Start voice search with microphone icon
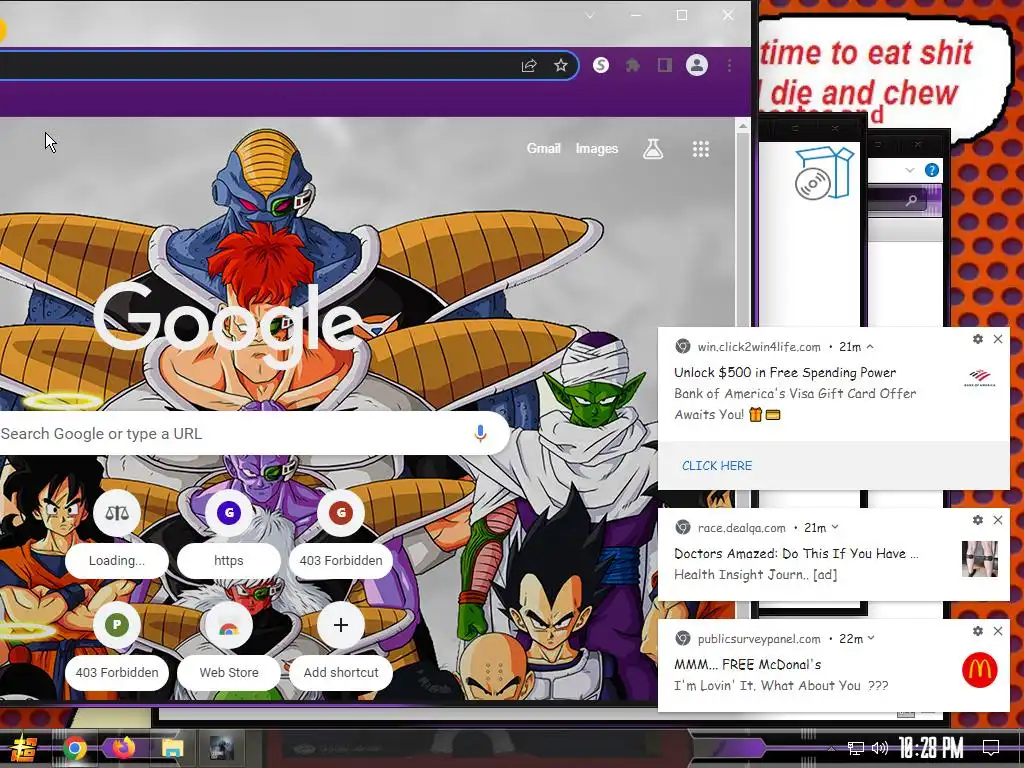1024x768 pixels. pos(481,433)
